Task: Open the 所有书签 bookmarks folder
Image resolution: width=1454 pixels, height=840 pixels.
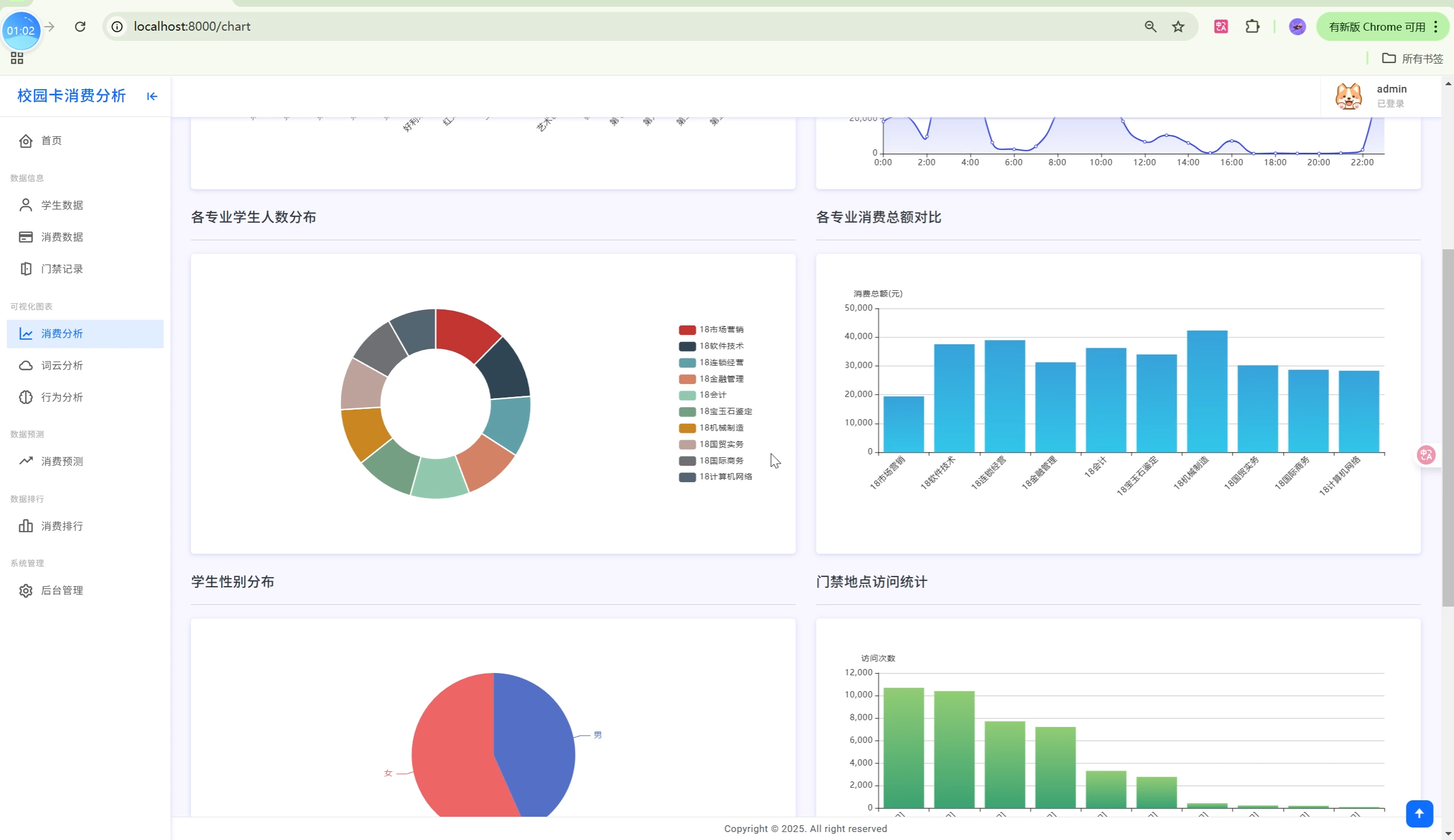Action: 1413,58
